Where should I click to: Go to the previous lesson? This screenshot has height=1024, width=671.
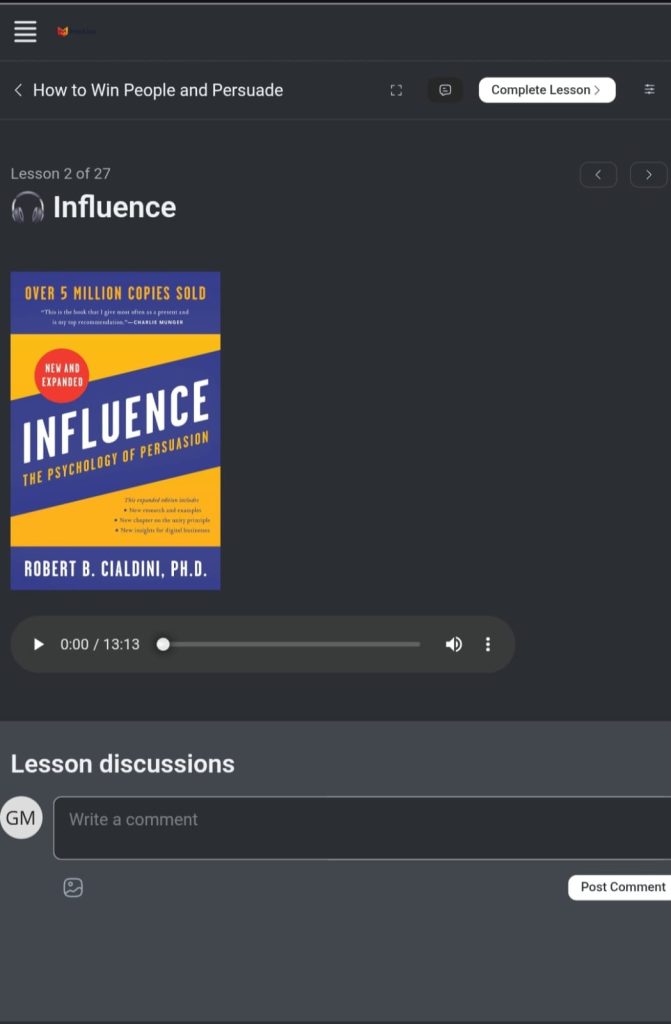598,175
